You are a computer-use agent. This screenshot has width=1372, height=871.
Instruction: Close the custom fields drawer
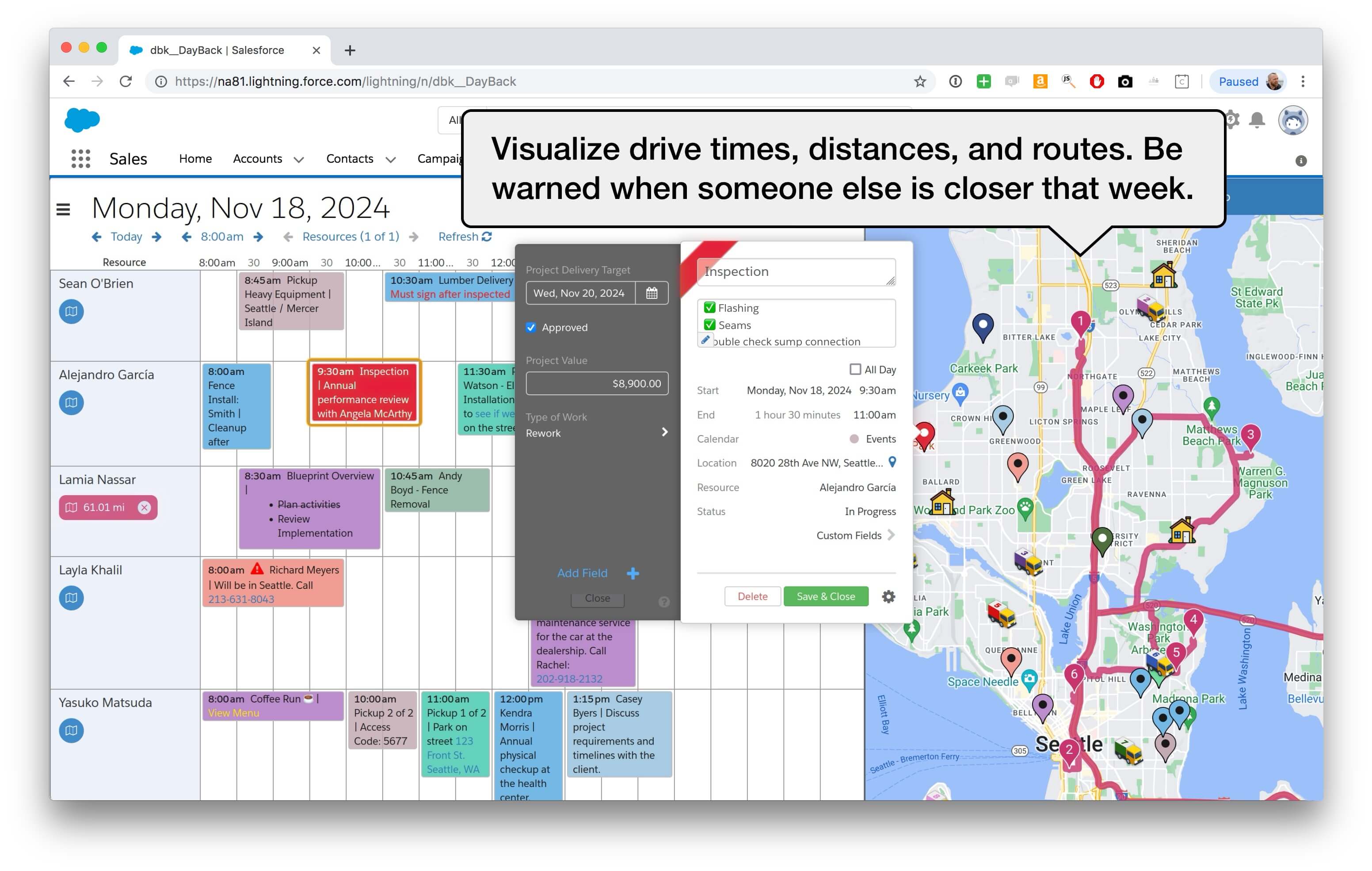click(598, 599)
